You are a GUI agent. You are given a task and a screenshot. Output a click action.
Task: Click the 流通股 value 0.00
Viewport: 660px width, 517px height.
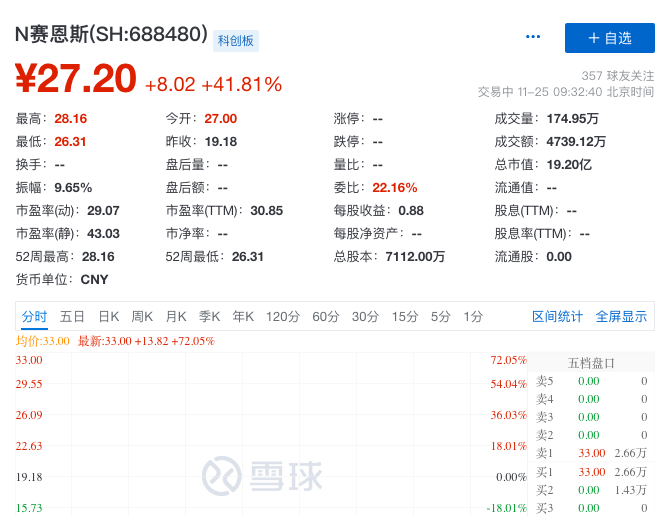pos(559,256)
